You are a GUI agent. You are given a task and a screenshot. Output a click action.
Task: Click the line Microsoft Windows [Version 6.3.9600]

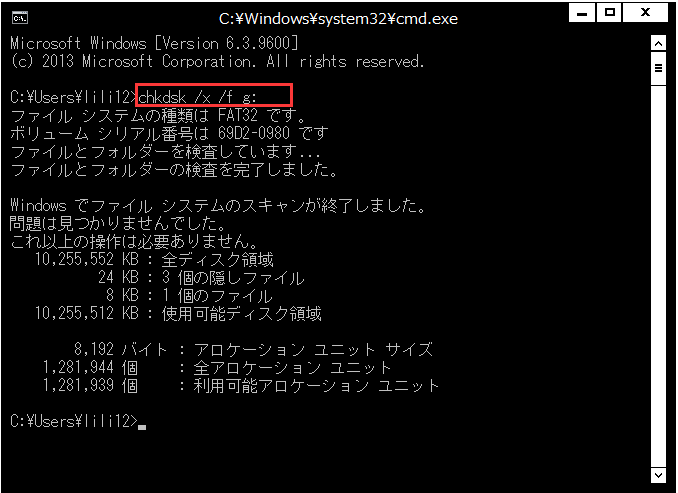154,43
